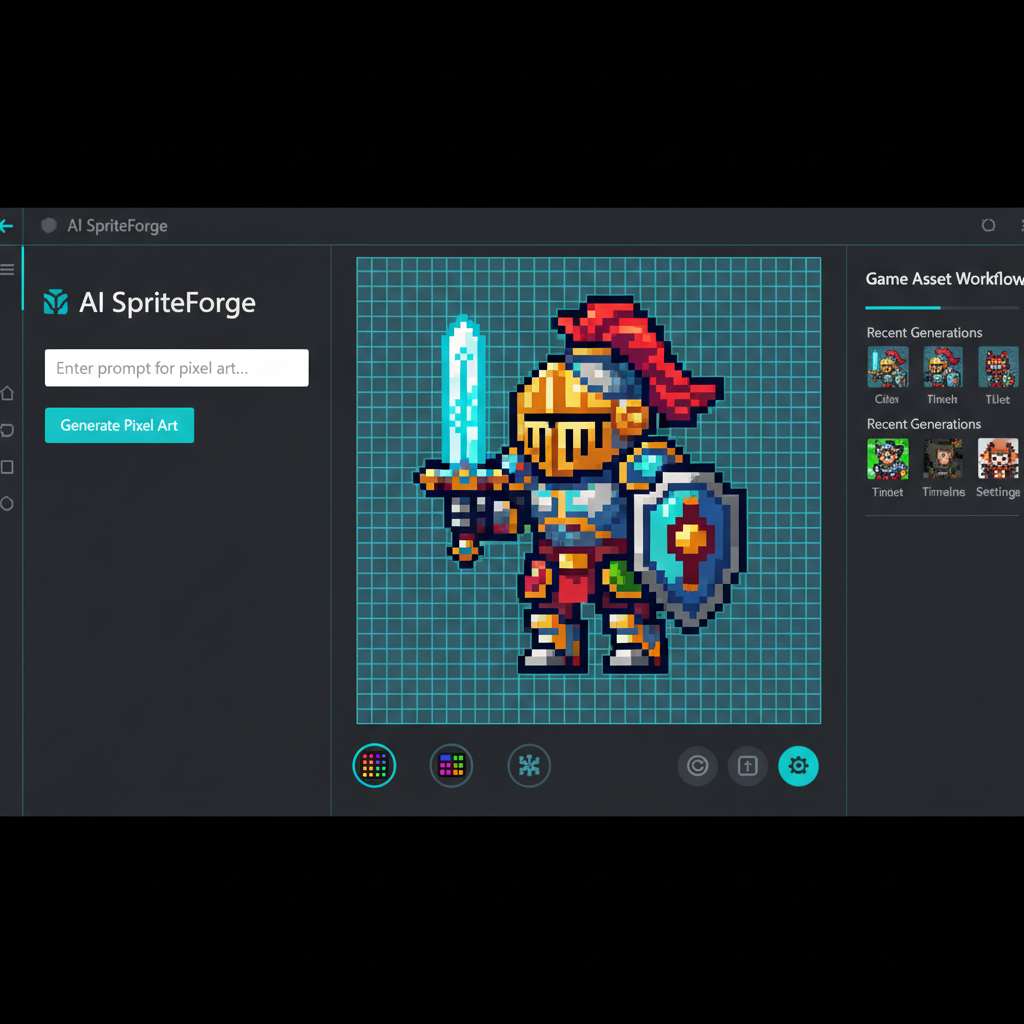This screenshot has height=1024, width=1024.
Task: Click the teal back arrow
Action: coord(6,226)
